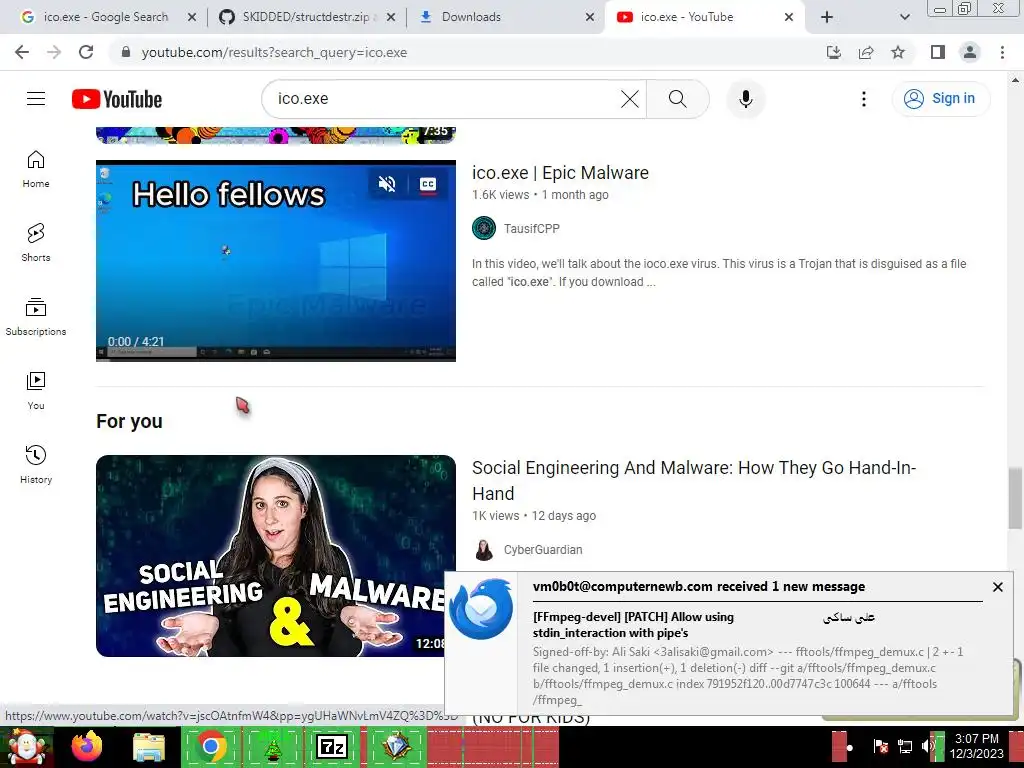Open YouTube guide hamburger menu
The width and height of the screenshot is (1024, 768).
tap(36, 99)
